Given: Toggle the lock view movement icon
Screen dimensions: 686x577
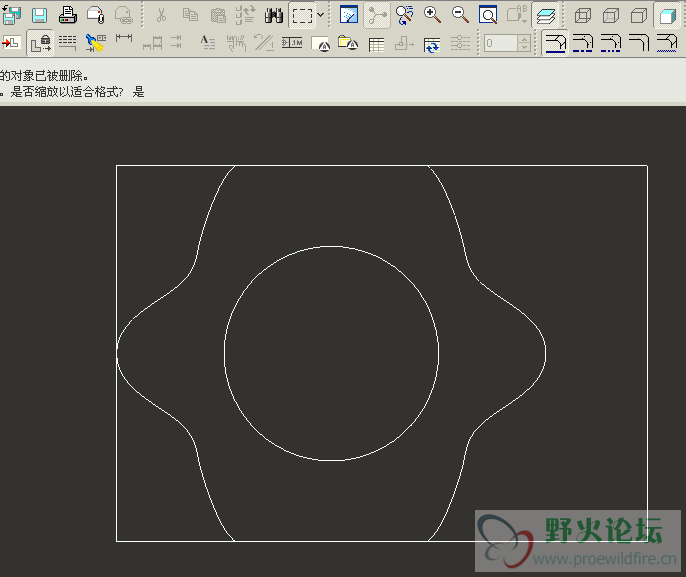Looking at the screenshot, I should click(x=40, y=43).
